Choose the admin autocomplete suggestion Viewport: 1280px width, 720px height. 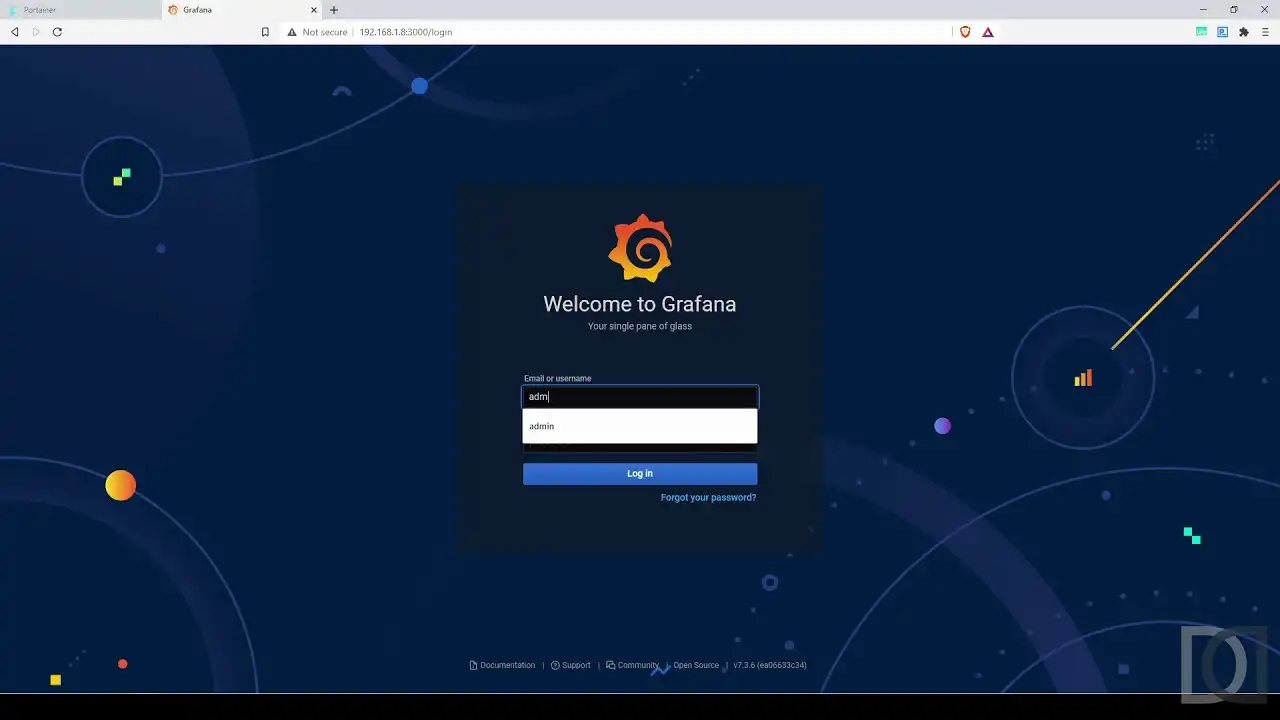640,426
